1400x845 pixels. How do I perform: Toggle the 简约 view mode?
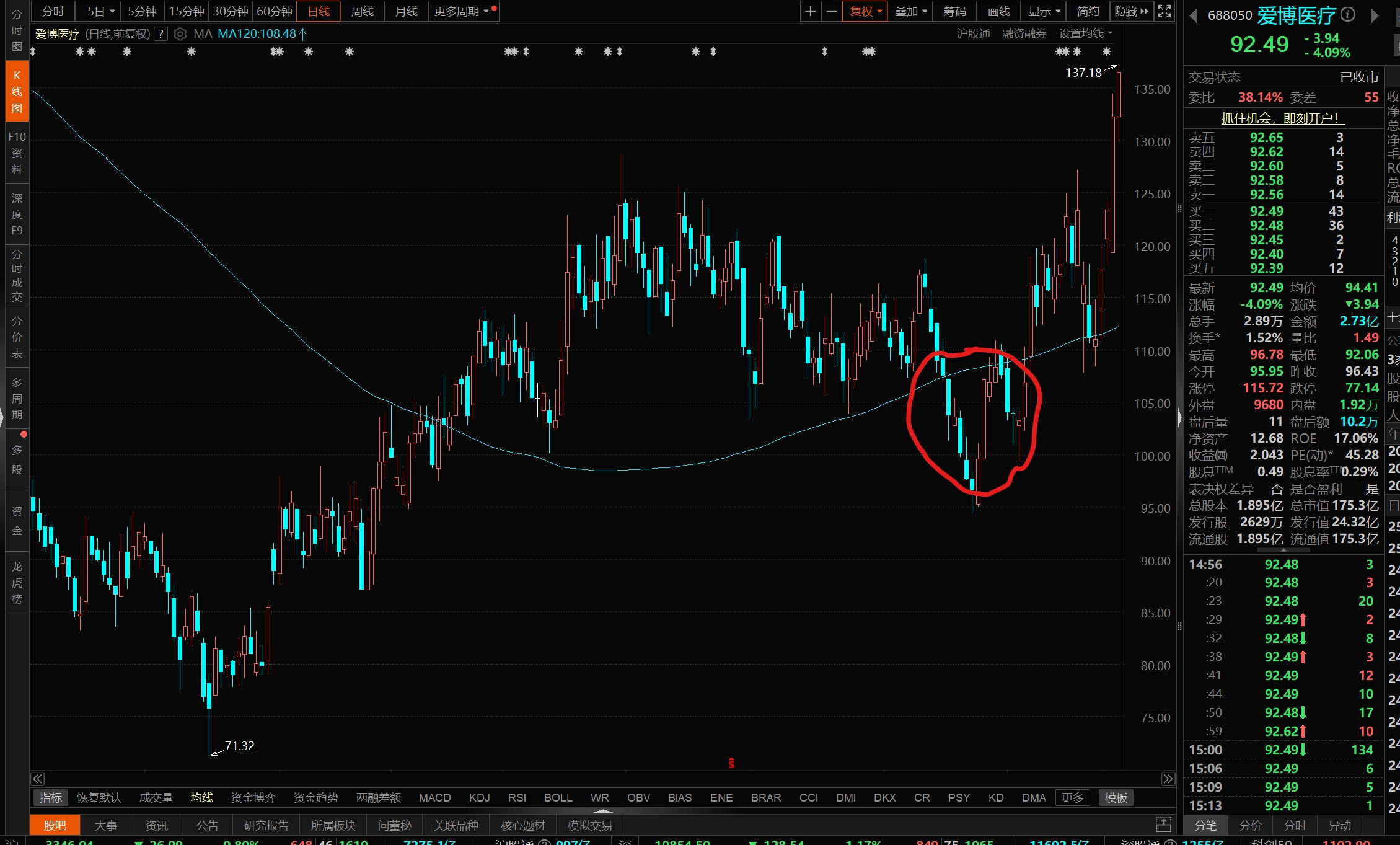(1088, 11)
